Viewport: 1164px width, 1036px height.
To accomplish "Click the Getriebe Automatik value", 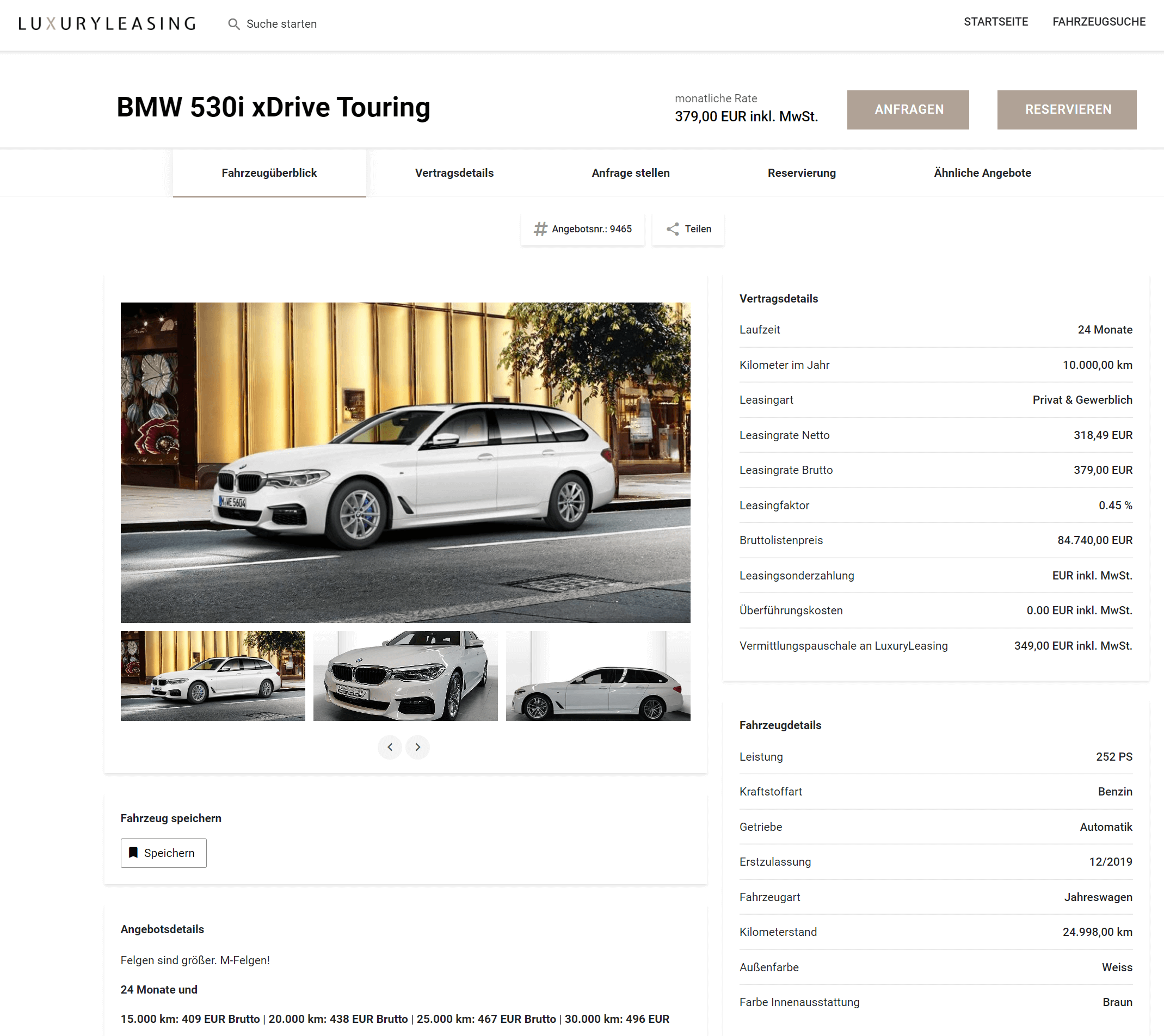I will [x=1106, y=827].
